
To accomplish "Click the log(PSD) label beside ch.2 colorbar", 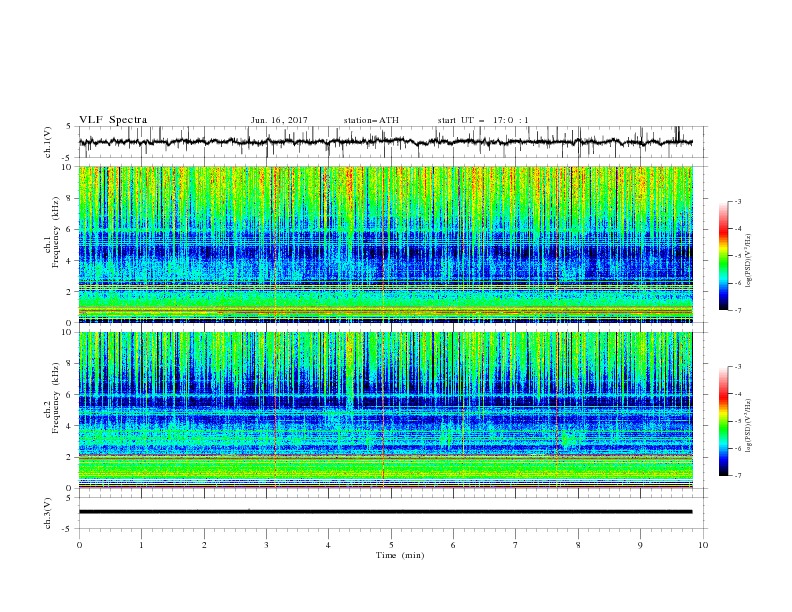I will [x=749, y=426].
